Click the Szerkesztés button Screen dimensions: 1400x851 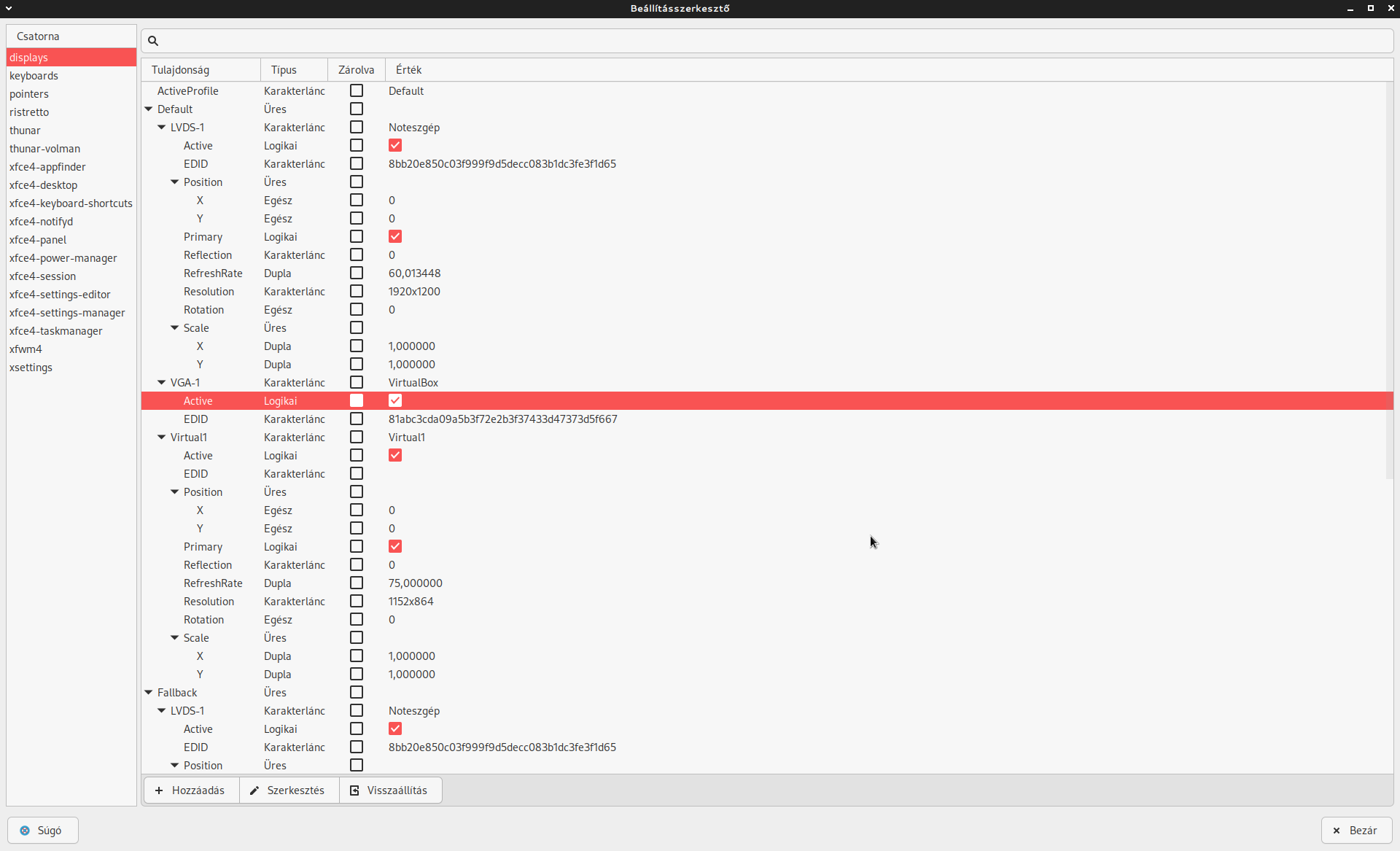pyautogui.click(x=289, y=790)
